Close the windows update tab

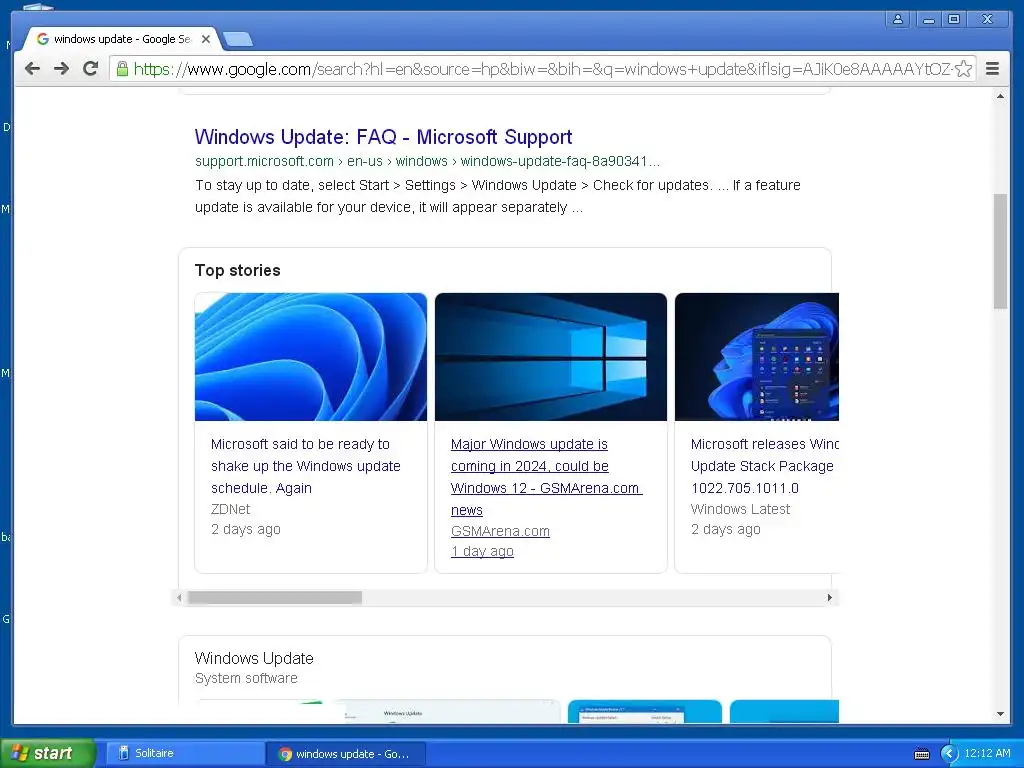pos(206,39)
